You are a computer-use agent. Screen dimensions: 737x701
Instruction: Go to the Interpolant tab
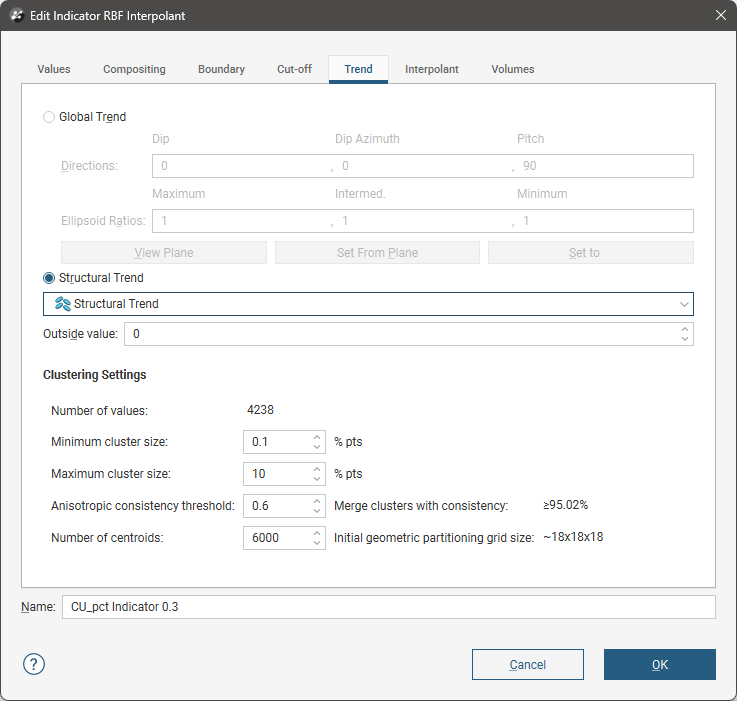point(431,70)
